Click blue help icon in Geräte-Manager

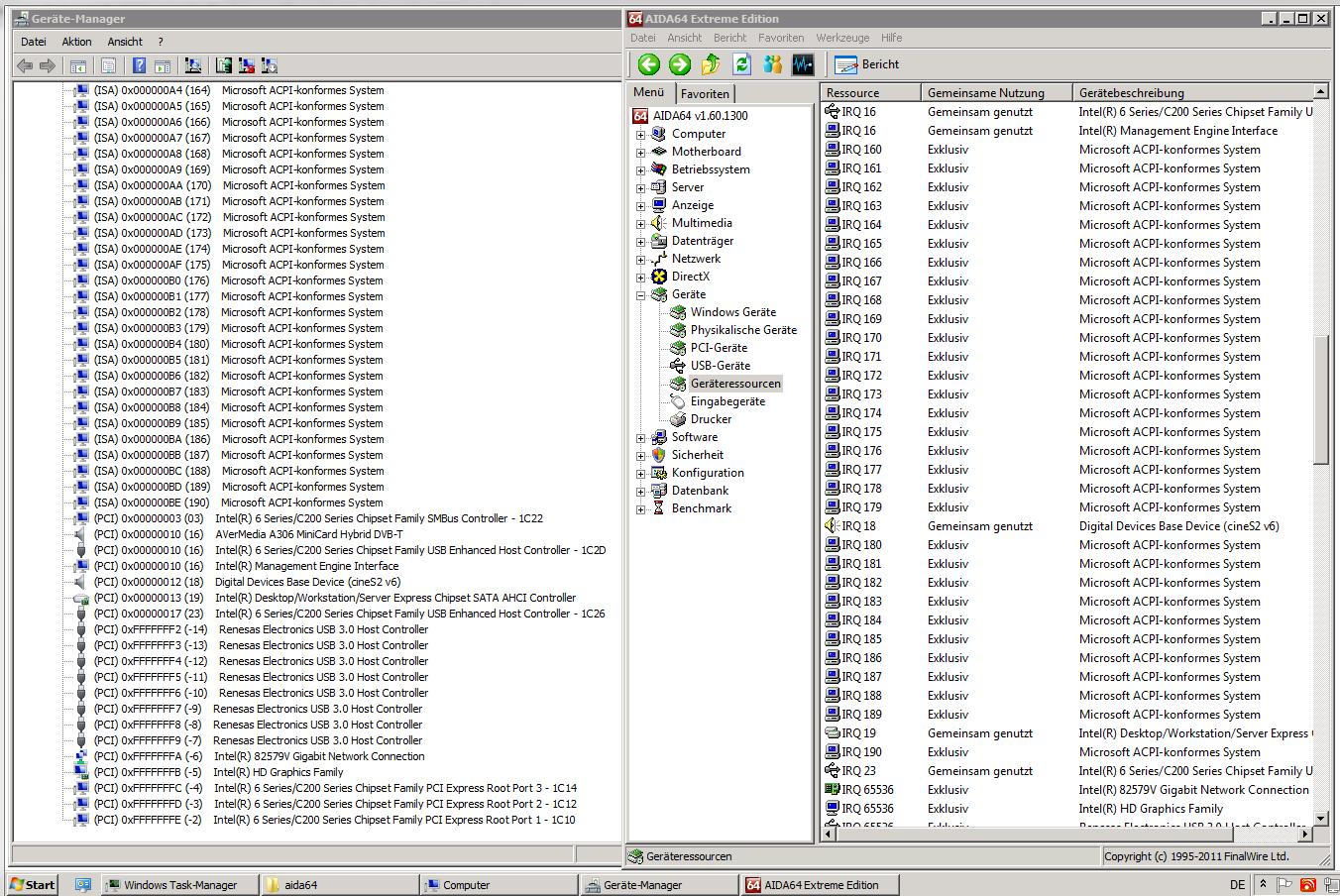140,66
